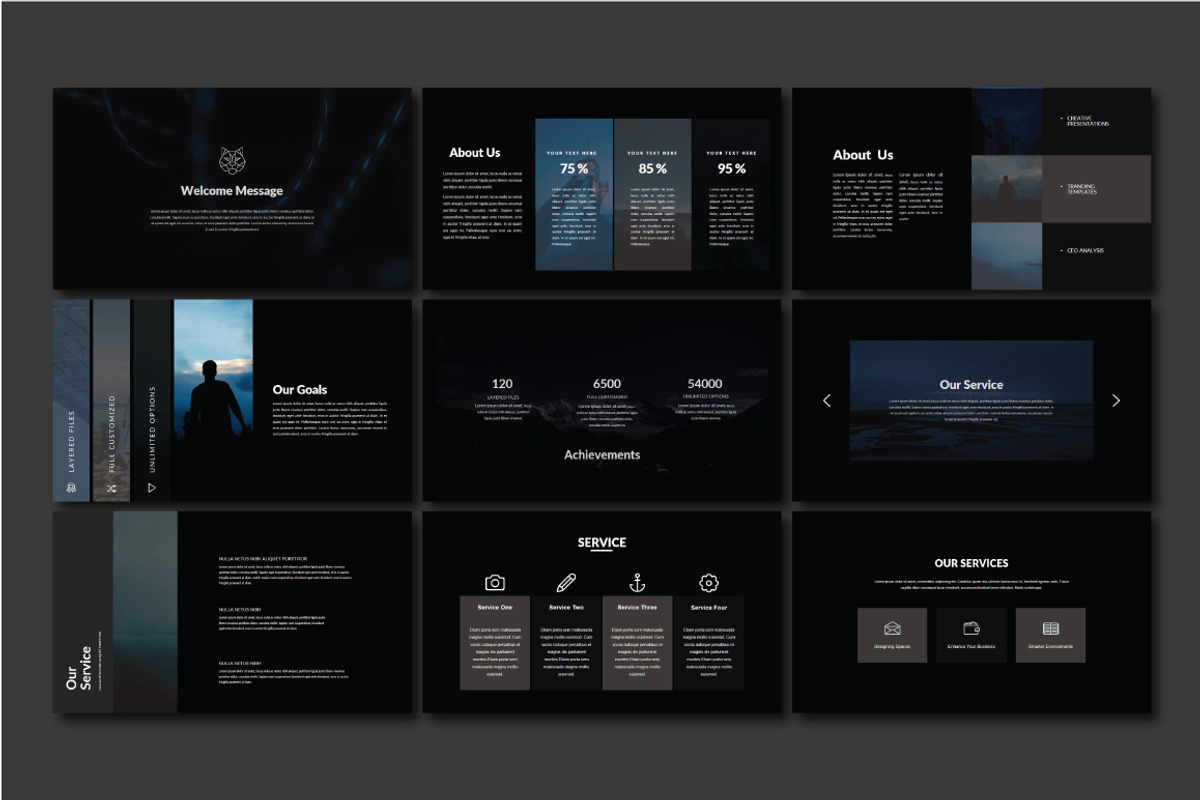The height and width of the screenshot is (800, 1200).
Task: Click the anchor icon above Service Three
Action: pyautogui.click(x=637, y=582)
